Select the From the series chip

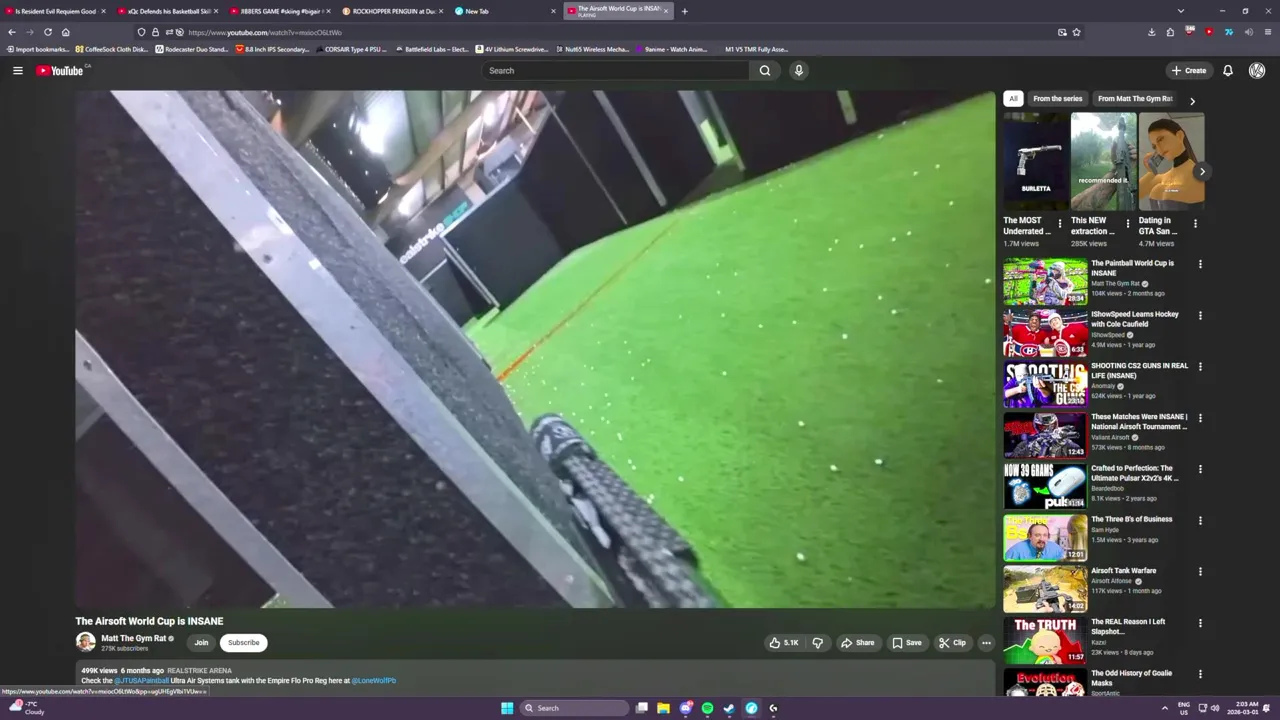coord(1057,99)
